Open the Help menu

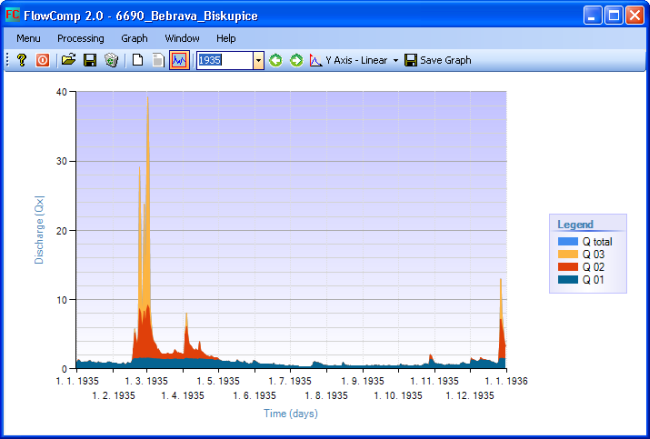coord(226,39)
